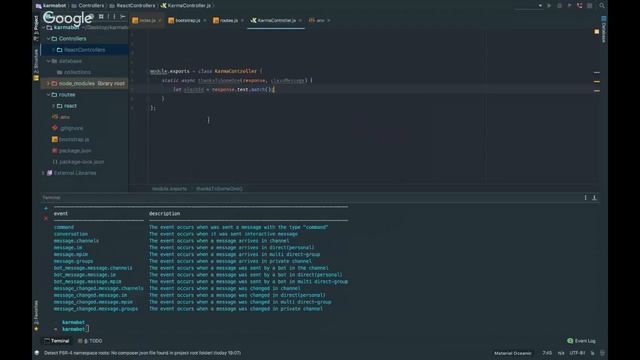Click the cursor position 7:45 indicator
The image size is (640, 360).
tap(547, 353)
